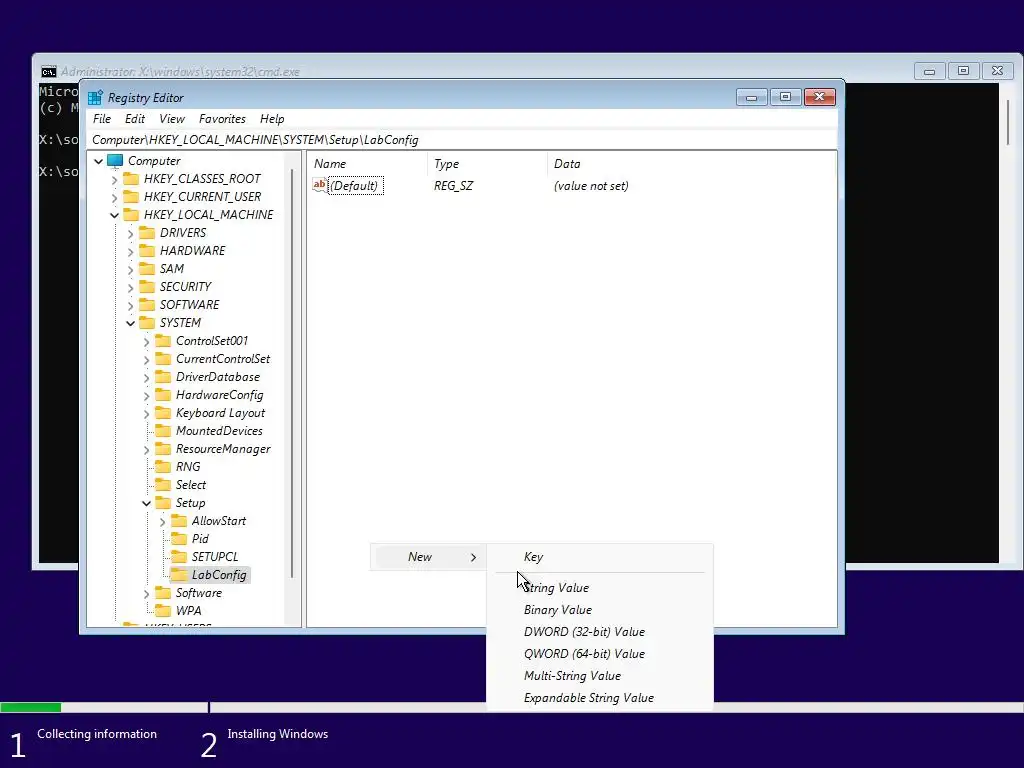The image size is (1024, 768).
Task: Maximize the Registry Editor window
Action: (786, 97)
